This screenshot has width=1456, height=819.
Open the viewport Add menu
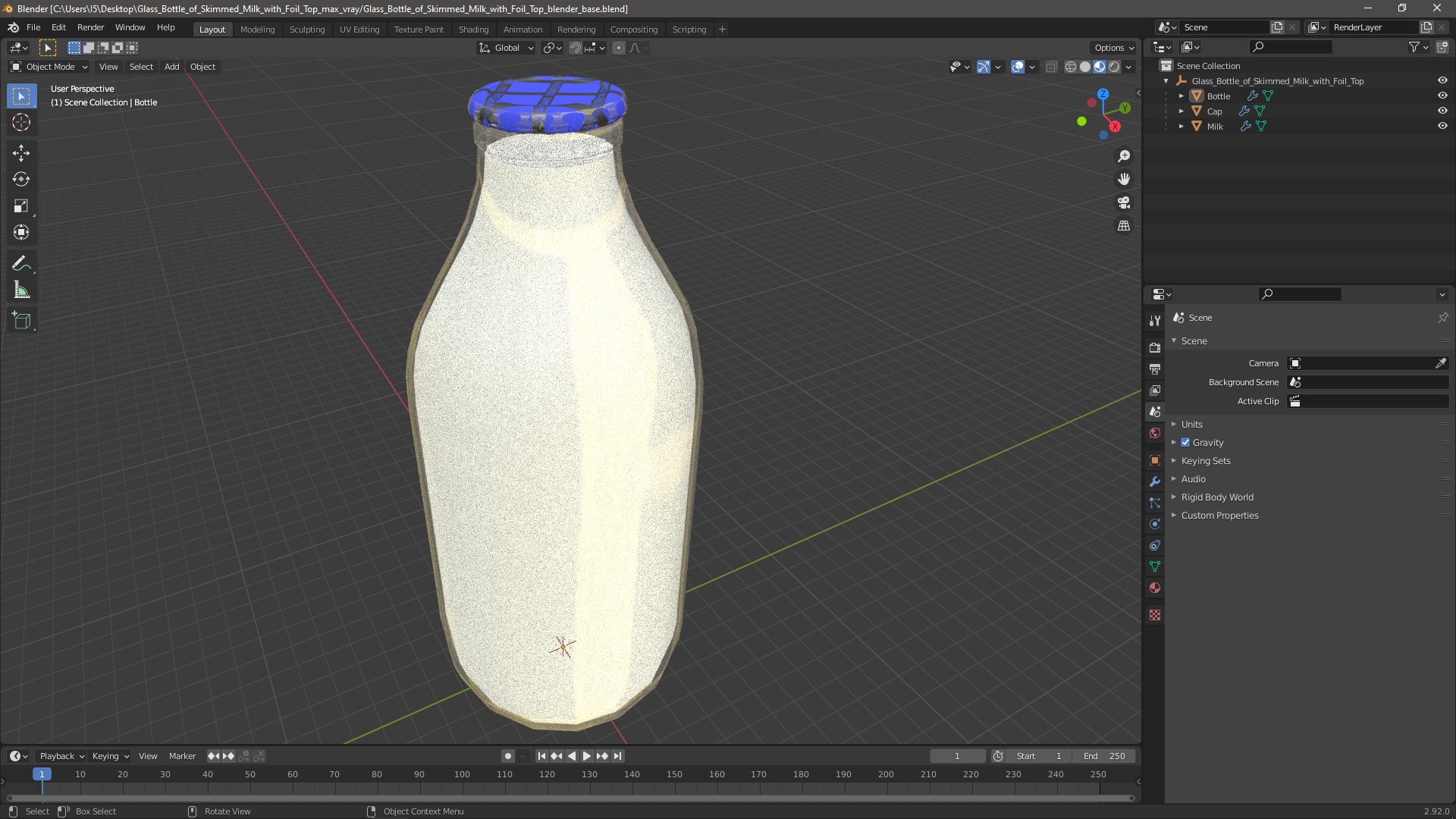(172, 67)
